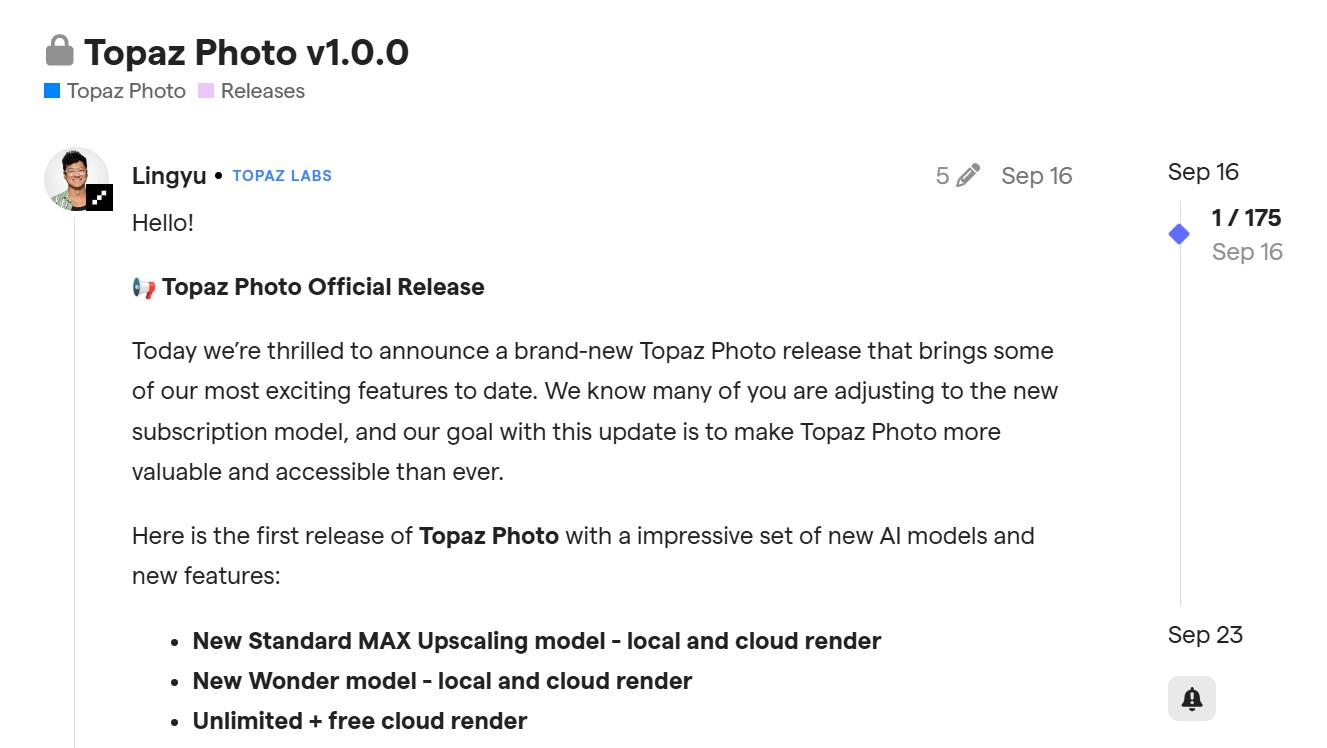Jump to first post via top timeline Sep 16
Image resolution: width=1327 pixels, height=748 pixels.
(x=1203, y=172)
